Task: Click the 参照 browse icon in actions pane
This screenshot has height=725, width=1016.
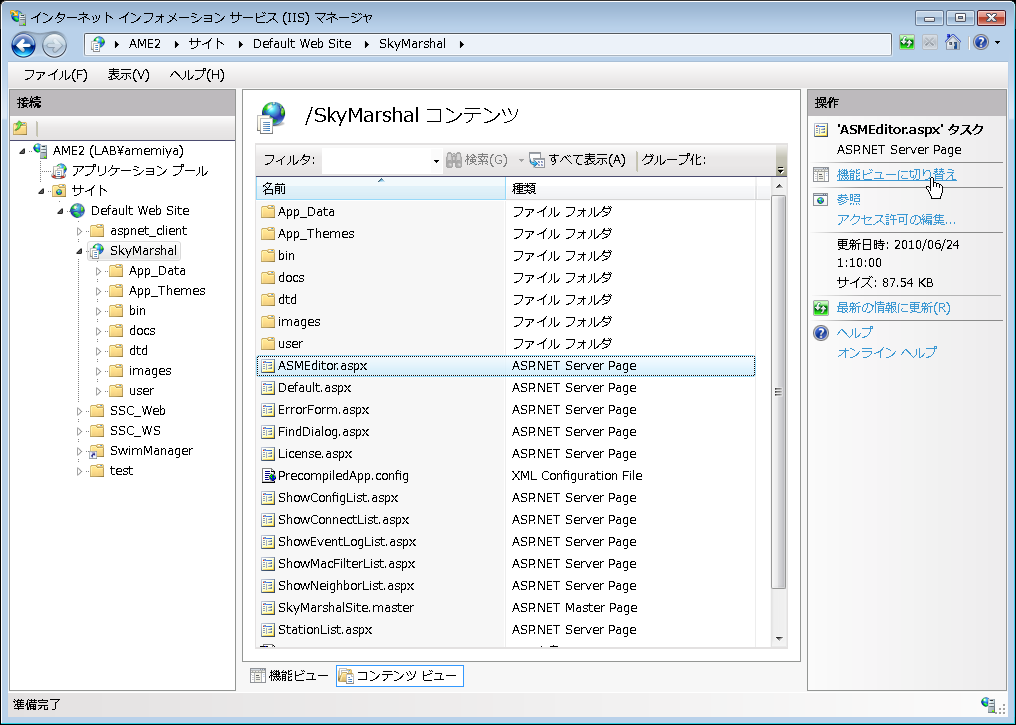Action: [x=821, y=200]
